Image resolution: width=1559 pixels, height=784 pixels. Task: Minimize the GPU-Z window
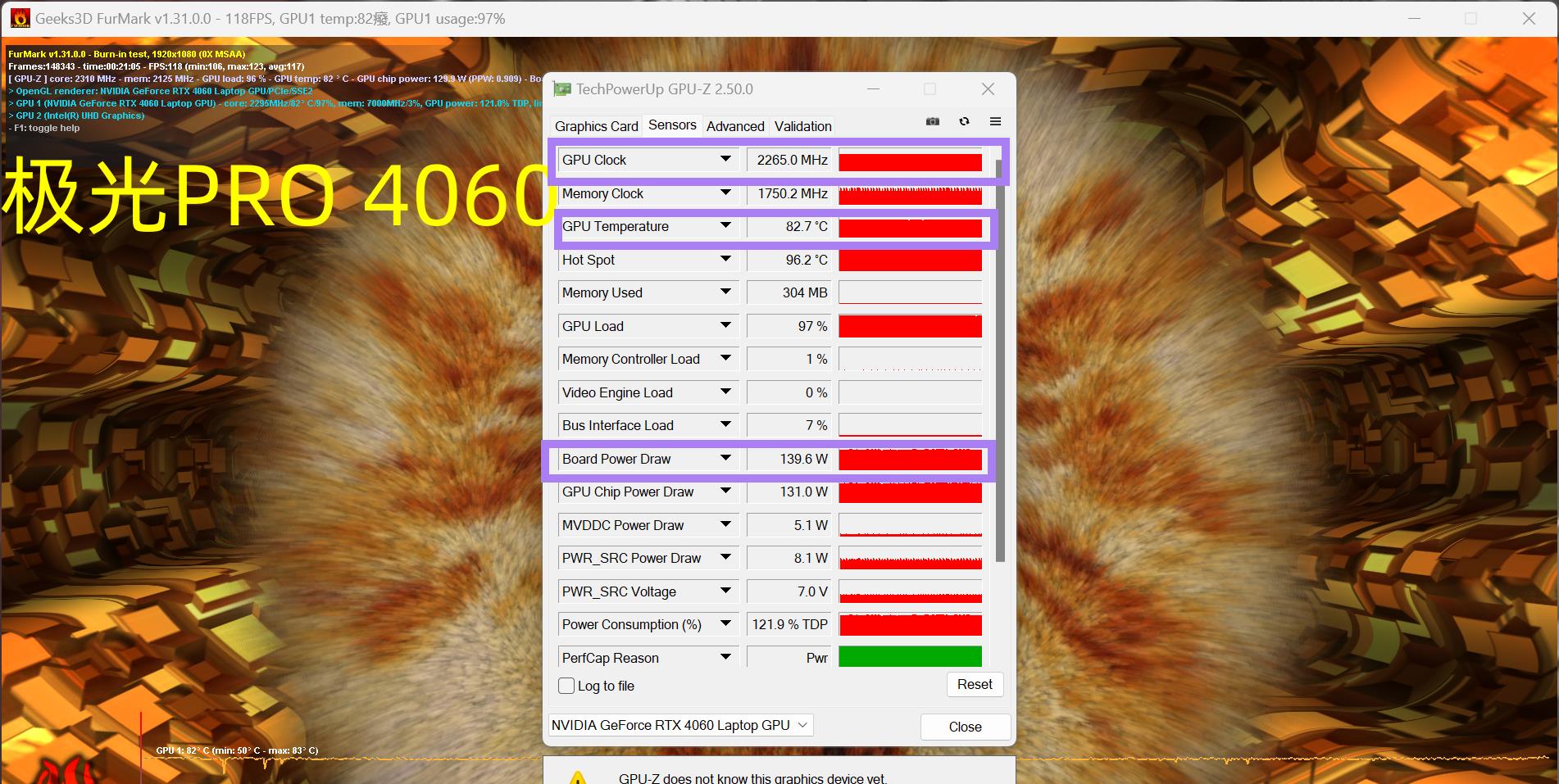click(x=873, y=89)
